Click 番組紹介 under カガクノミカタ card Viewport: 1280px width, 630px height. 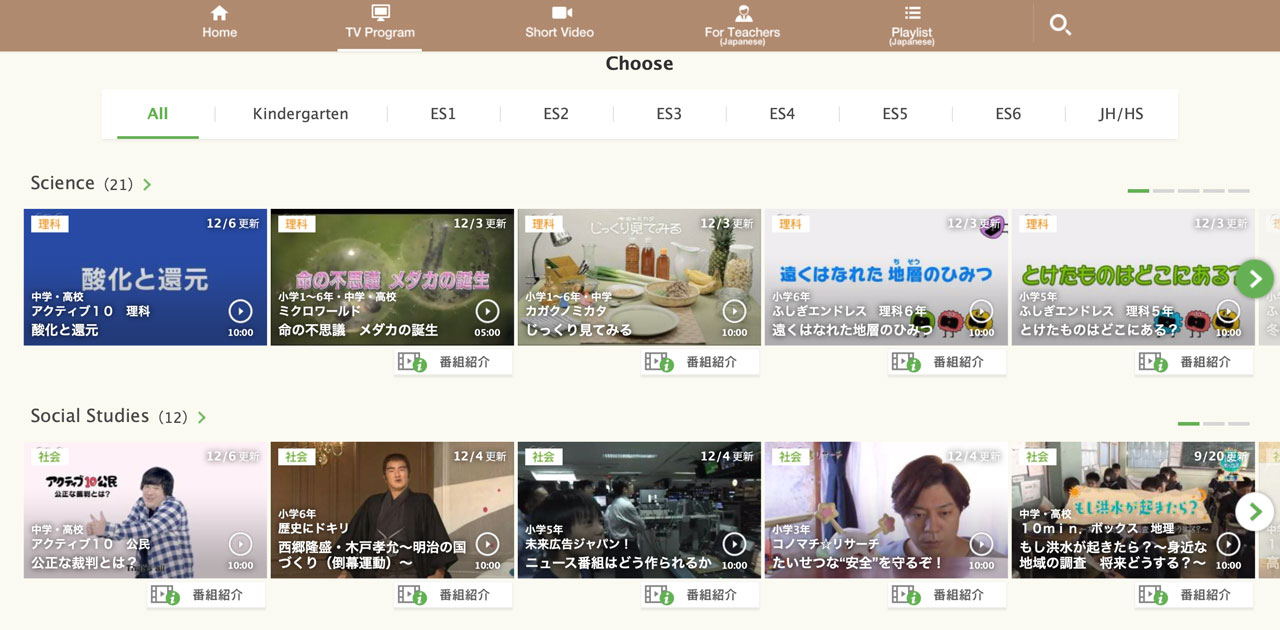coord(700,362)
